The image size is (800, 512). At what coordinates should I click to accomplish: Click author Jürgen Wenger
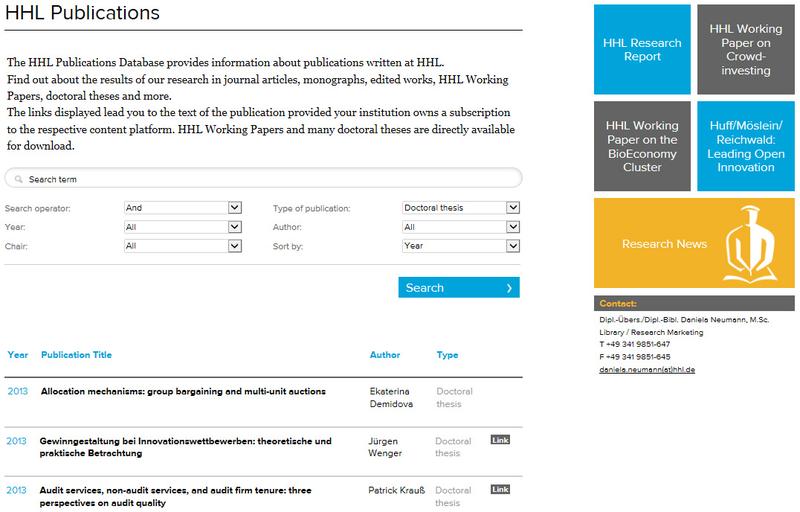pos(385,447)
